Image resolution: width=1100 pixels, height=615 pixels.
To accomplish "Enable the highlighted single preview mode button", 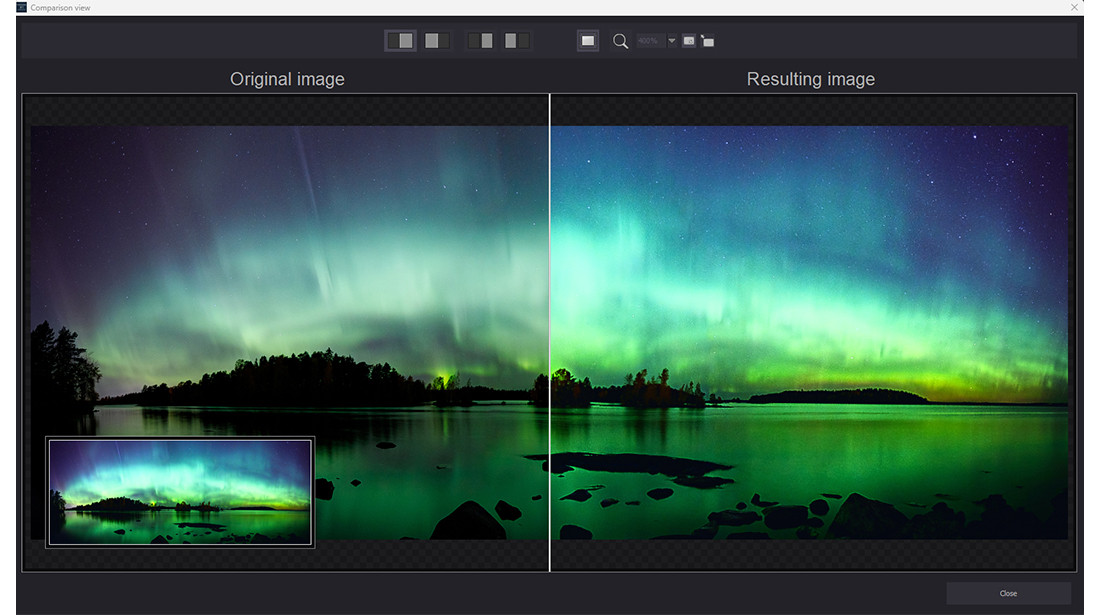I will coord(587,40).
